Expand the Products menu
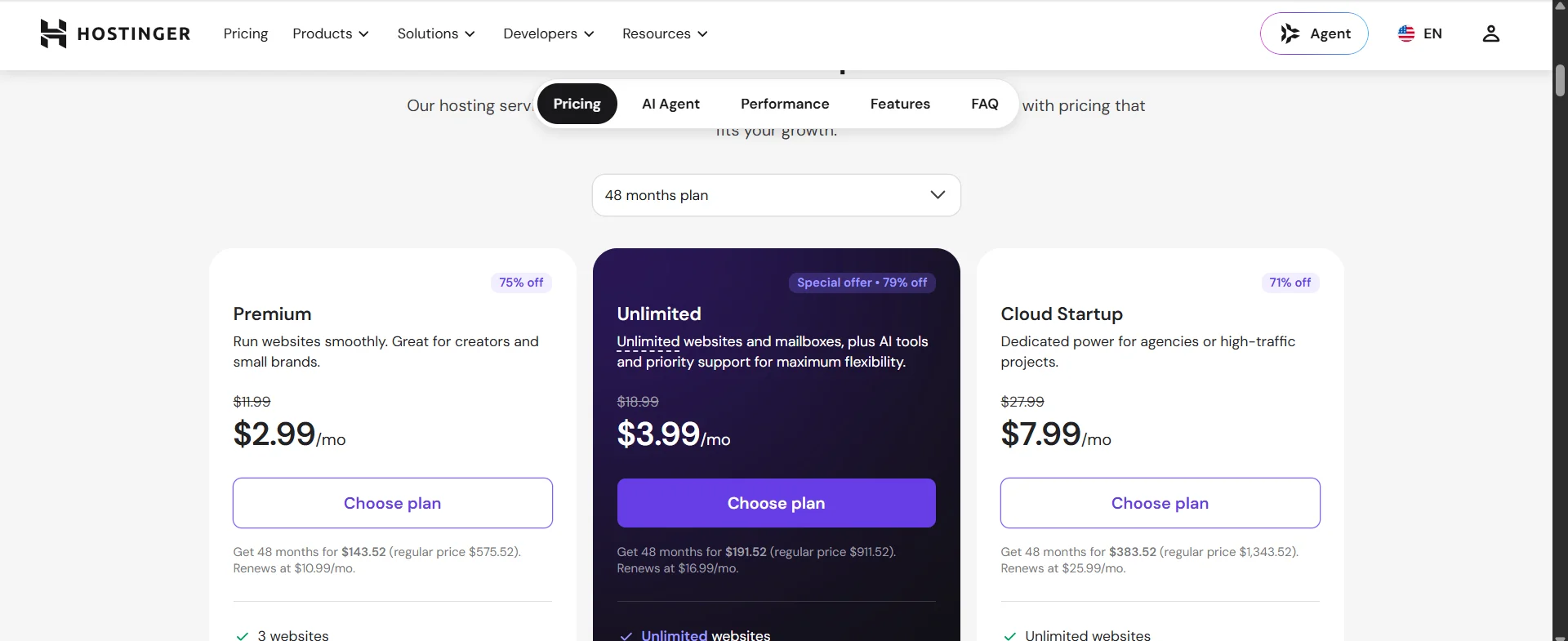This screenshot has width=1568, height=641. coord(331,33)
